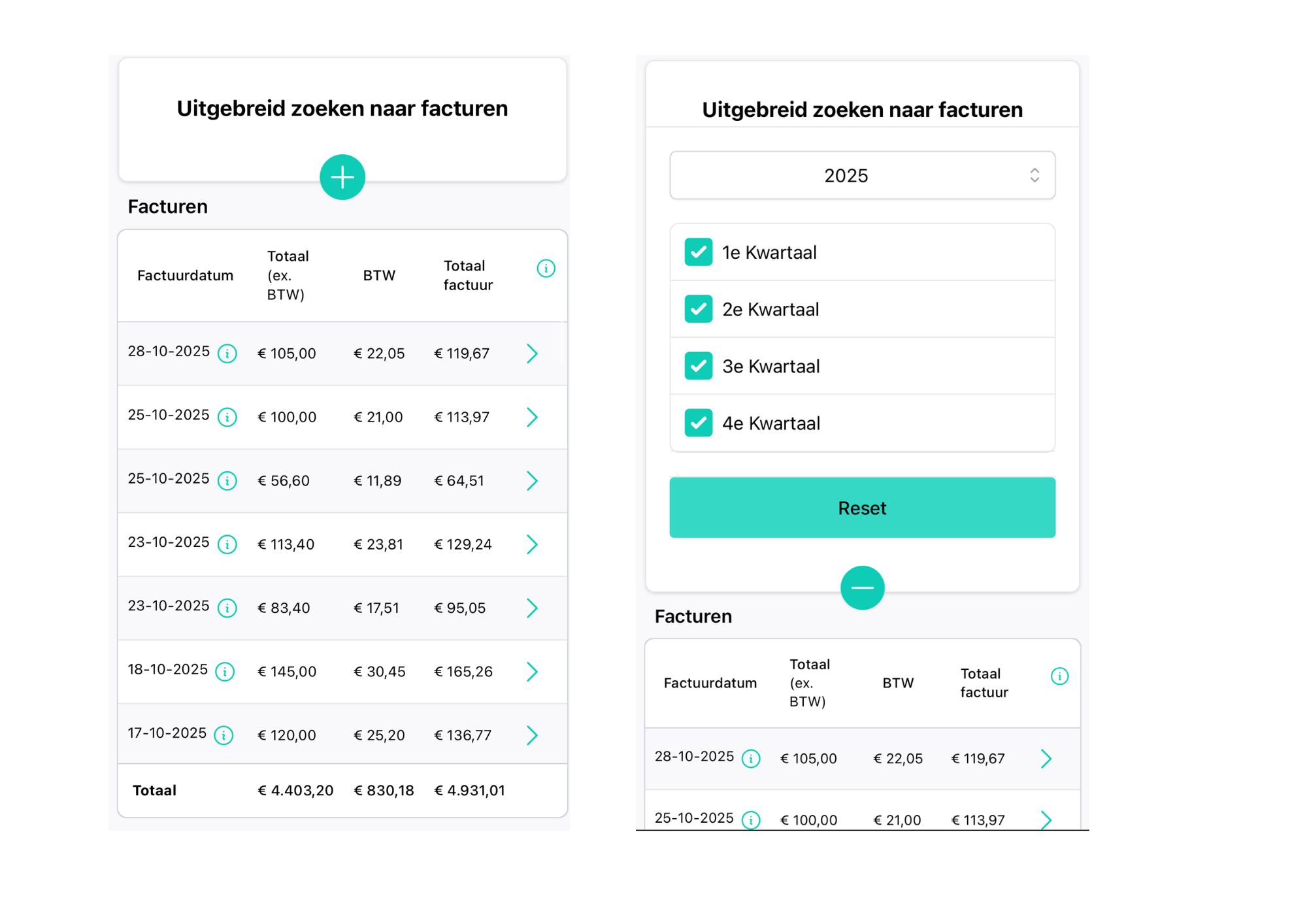Screen dimensions: 1307x924
Task: Click info icon beside 17-10-2025 date
Action: click(x=223, y=735)
